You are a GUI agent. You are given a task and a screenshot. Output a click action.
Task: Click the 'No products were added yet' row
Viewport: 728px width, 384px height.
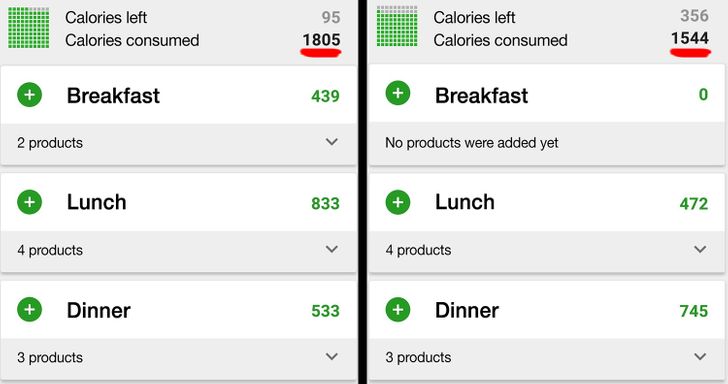[x=546, y=143]
